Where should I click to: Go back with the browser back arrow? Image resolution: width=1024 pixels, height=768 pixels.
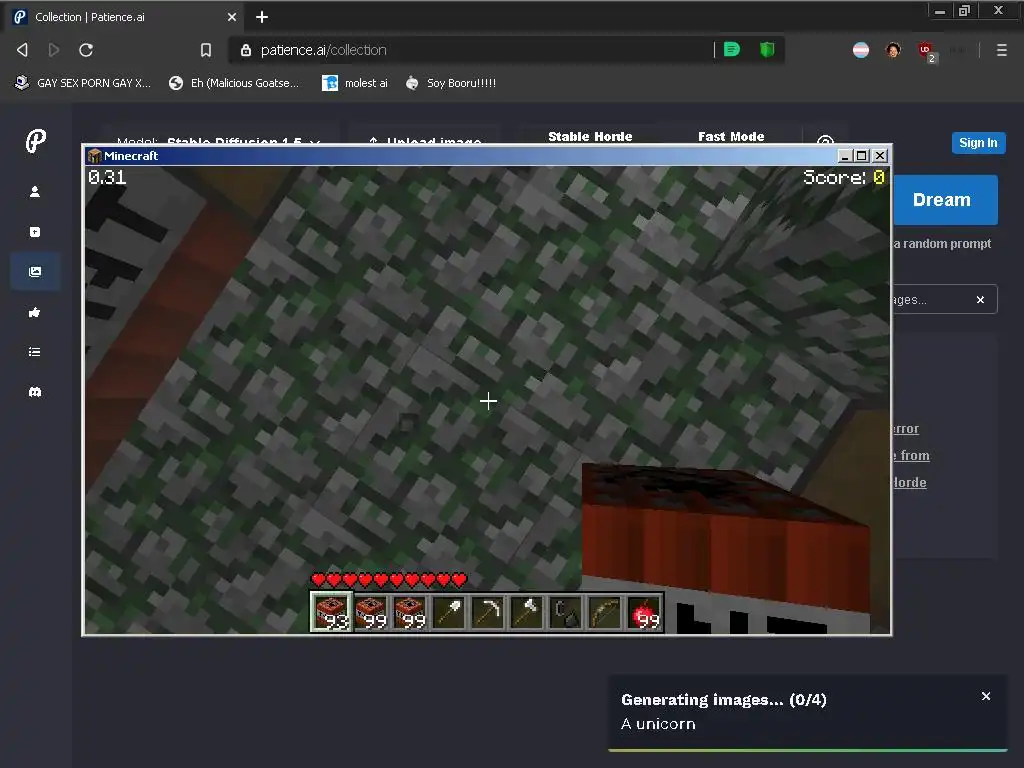[x=22, y=50]
